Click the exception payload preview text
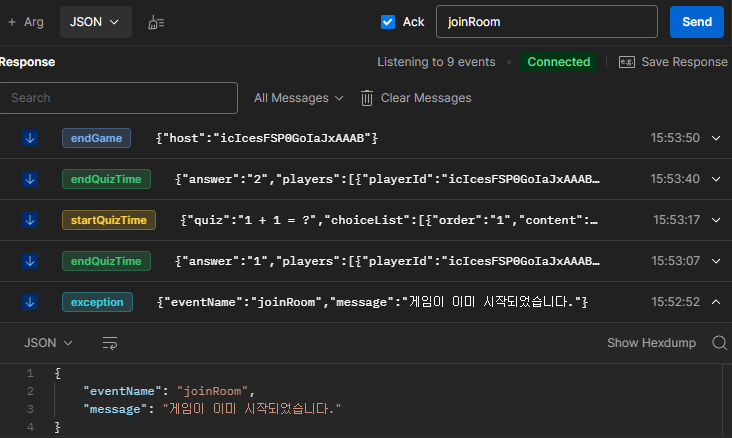 373,303
